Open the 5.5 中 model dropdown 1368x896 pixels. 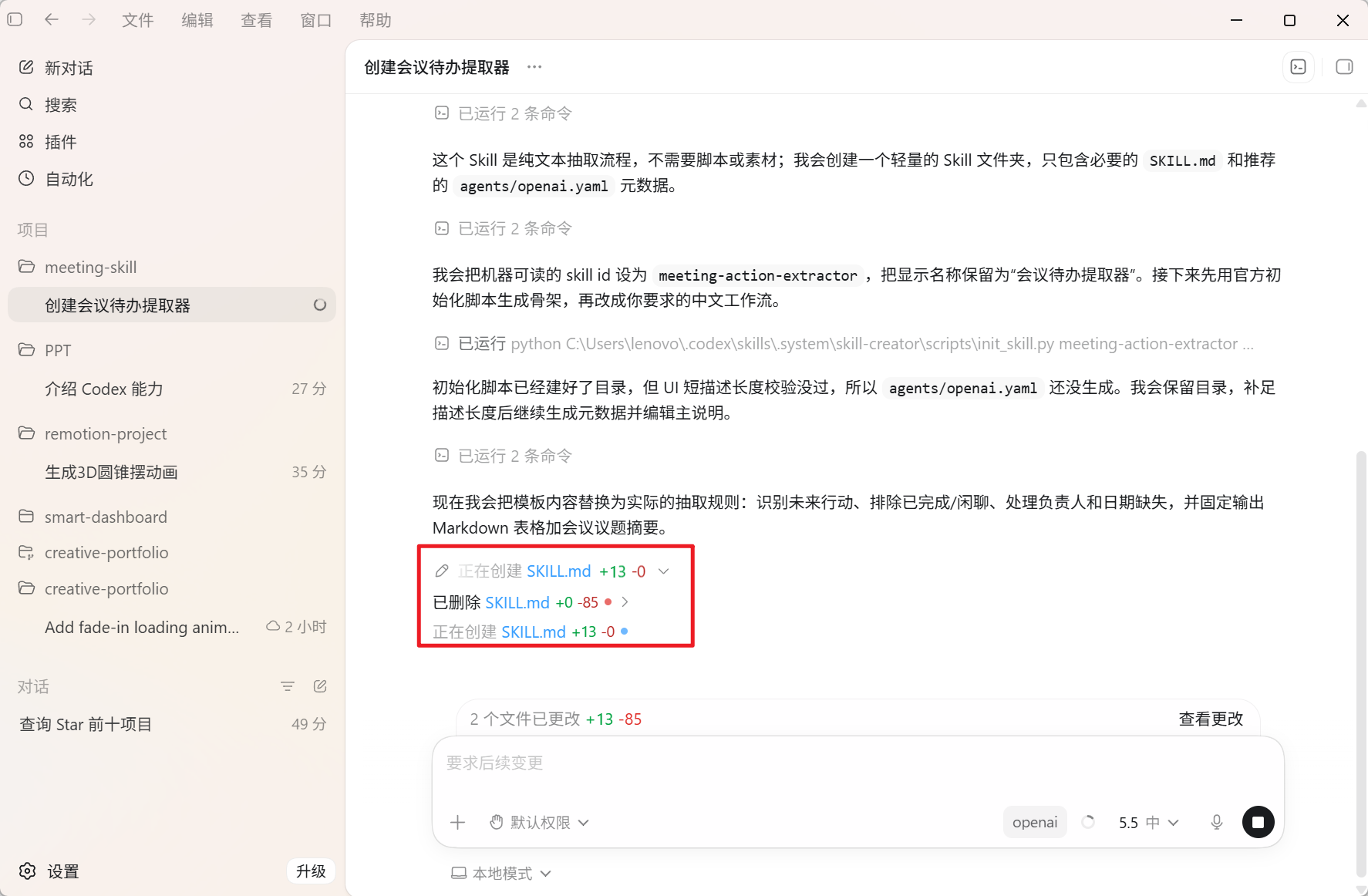pos(1148,823)
